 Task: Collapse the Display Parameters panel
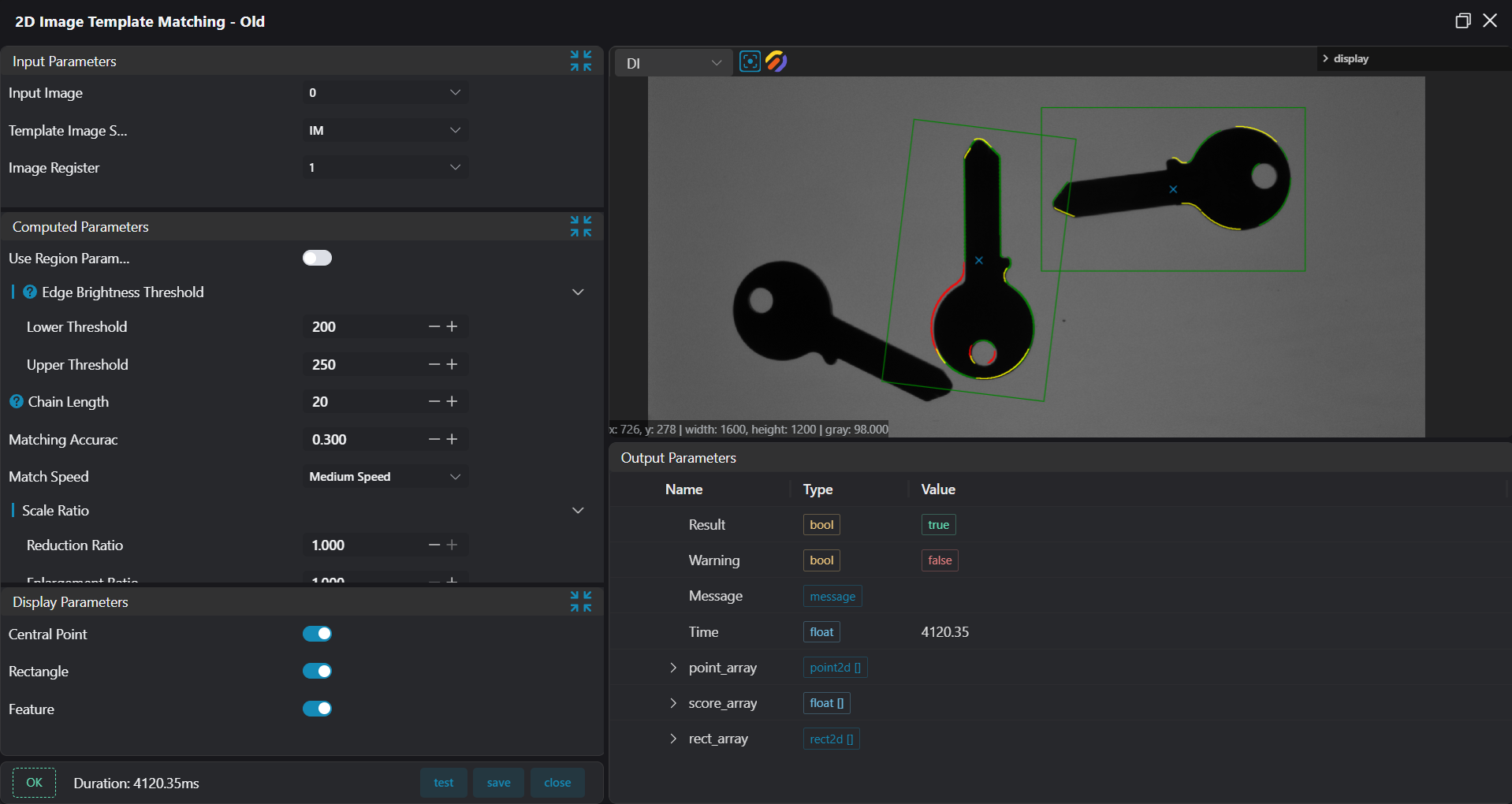[581, 601]
